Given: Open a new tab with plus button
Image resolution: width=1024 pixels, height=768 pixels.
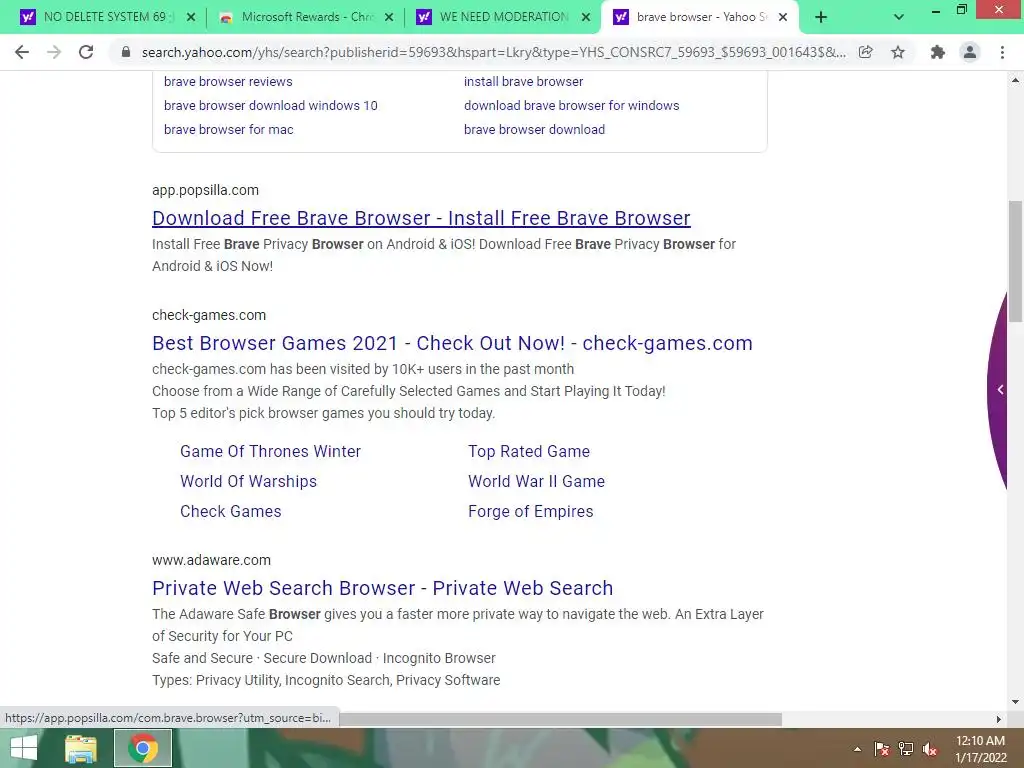Looking at the screenshot, I should pyautogui.click(x=821, y=18).
